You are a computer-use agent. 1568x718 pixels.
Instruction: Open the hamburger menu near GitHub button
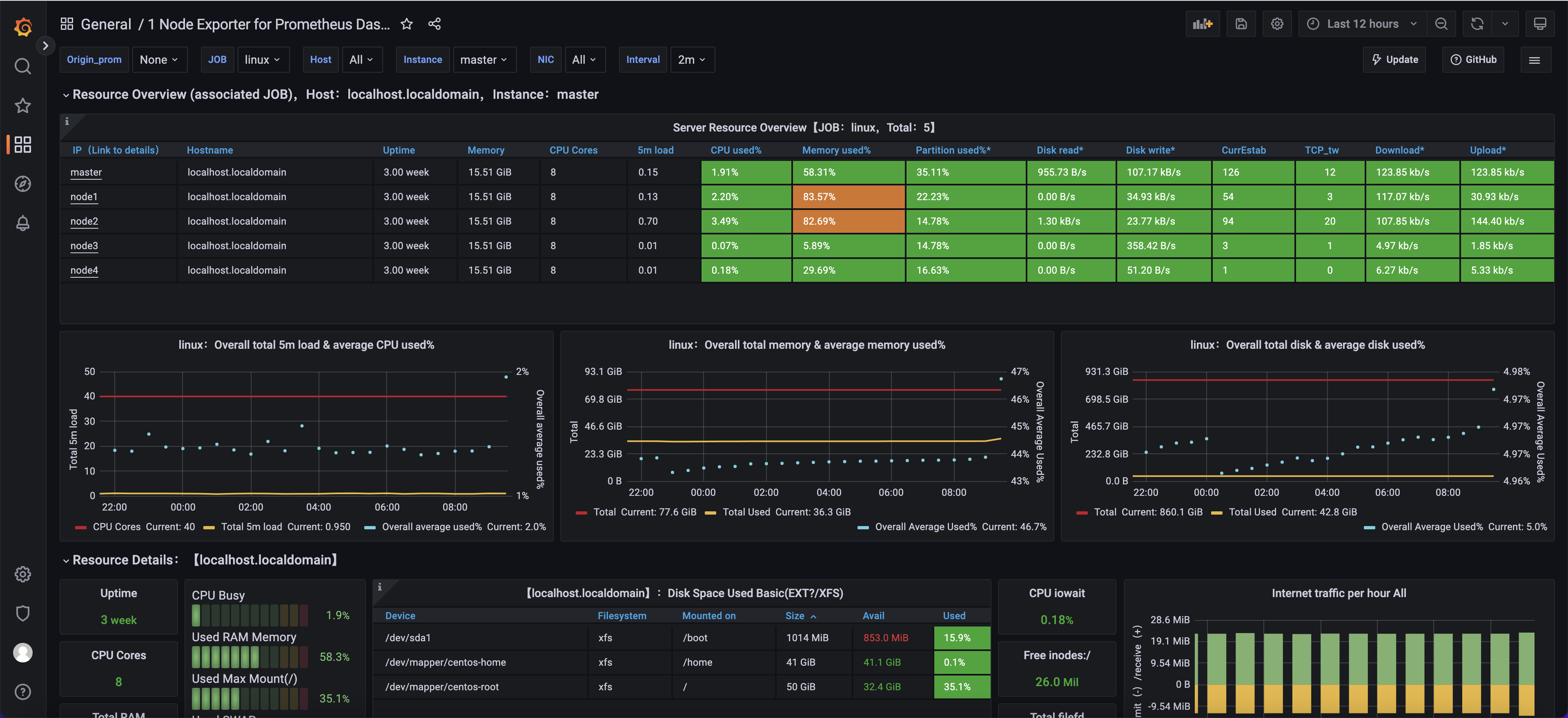pos(1535,60)
